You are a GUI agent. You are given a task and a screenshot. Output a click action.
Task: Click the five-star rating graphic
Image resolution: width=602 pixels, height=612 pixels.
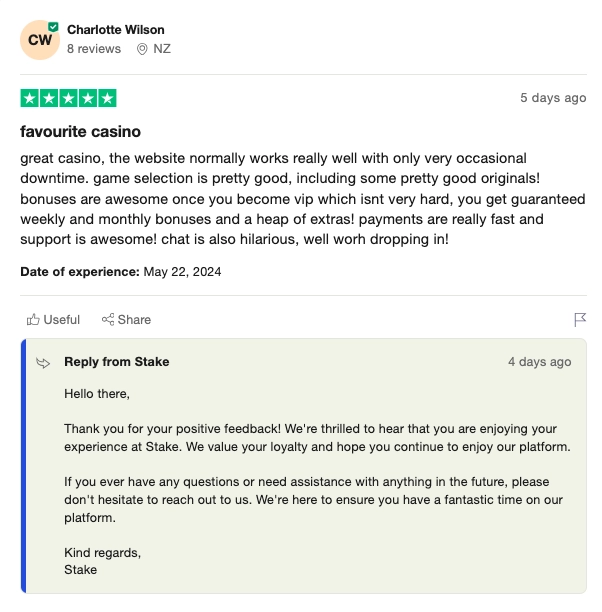[68, 98]
